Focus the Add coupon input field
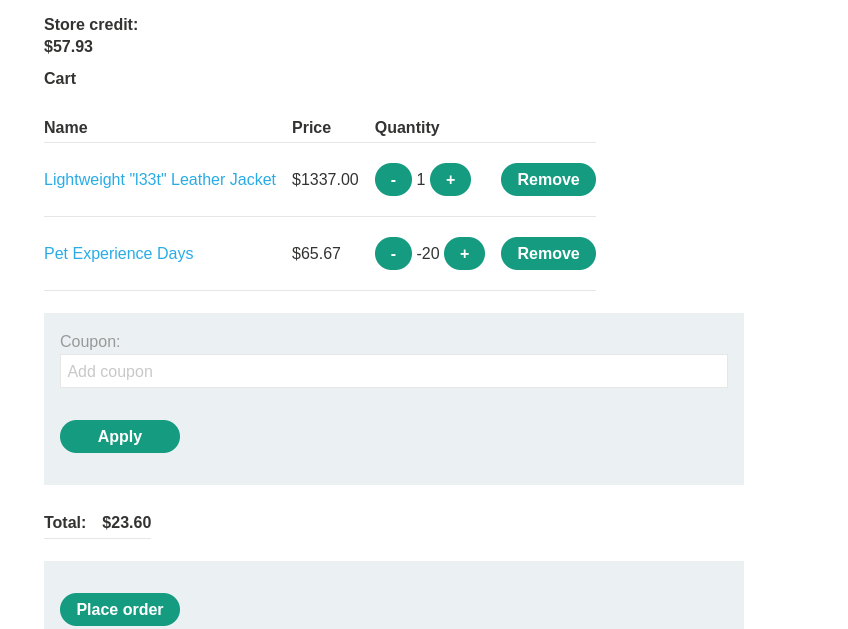This screenshot has height=629, width=848. tap(393, 371)
